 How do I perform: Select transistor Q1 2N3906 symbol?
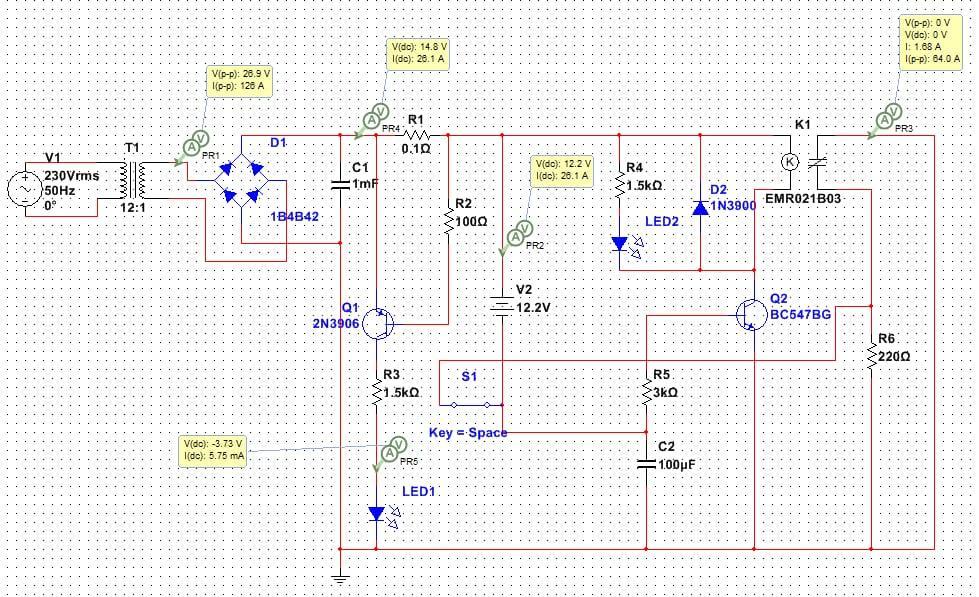pyautogui.click(x=378, y=322)
